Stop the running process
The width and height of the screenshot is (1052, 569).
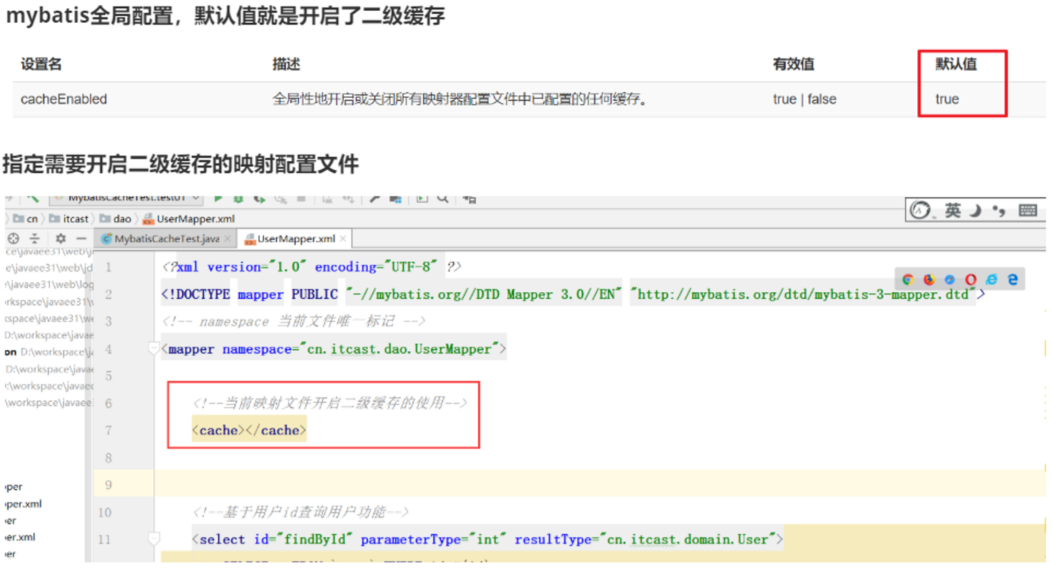pyautogui.click(x=301, y=199)
